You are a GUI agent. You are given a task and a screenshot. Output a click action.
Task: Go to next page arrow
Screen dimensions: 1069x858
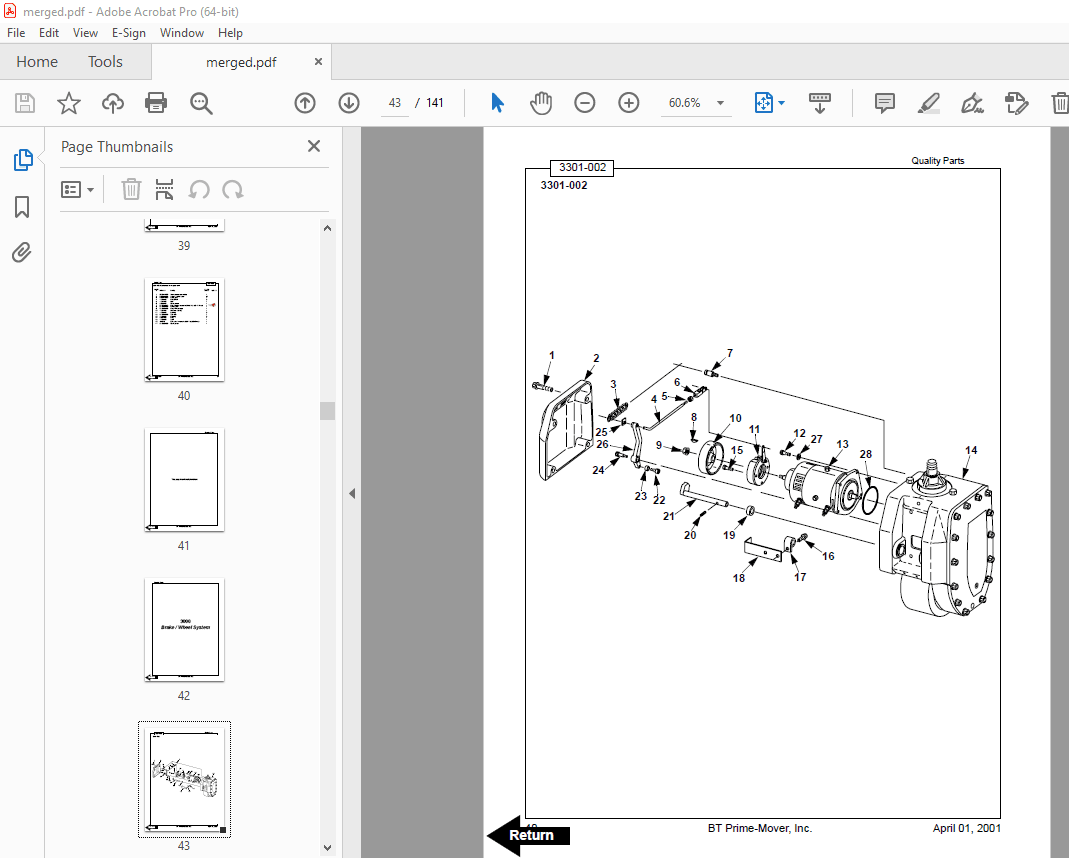pos(348,103)
